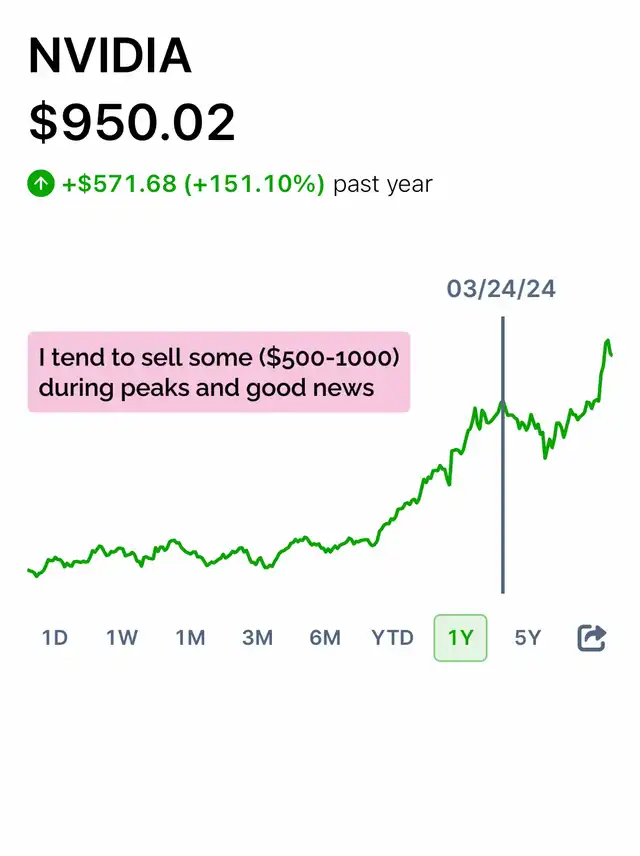The image size is (640, 856).
Task: Open the pink sell-strategy note
Action: [218, 372]
